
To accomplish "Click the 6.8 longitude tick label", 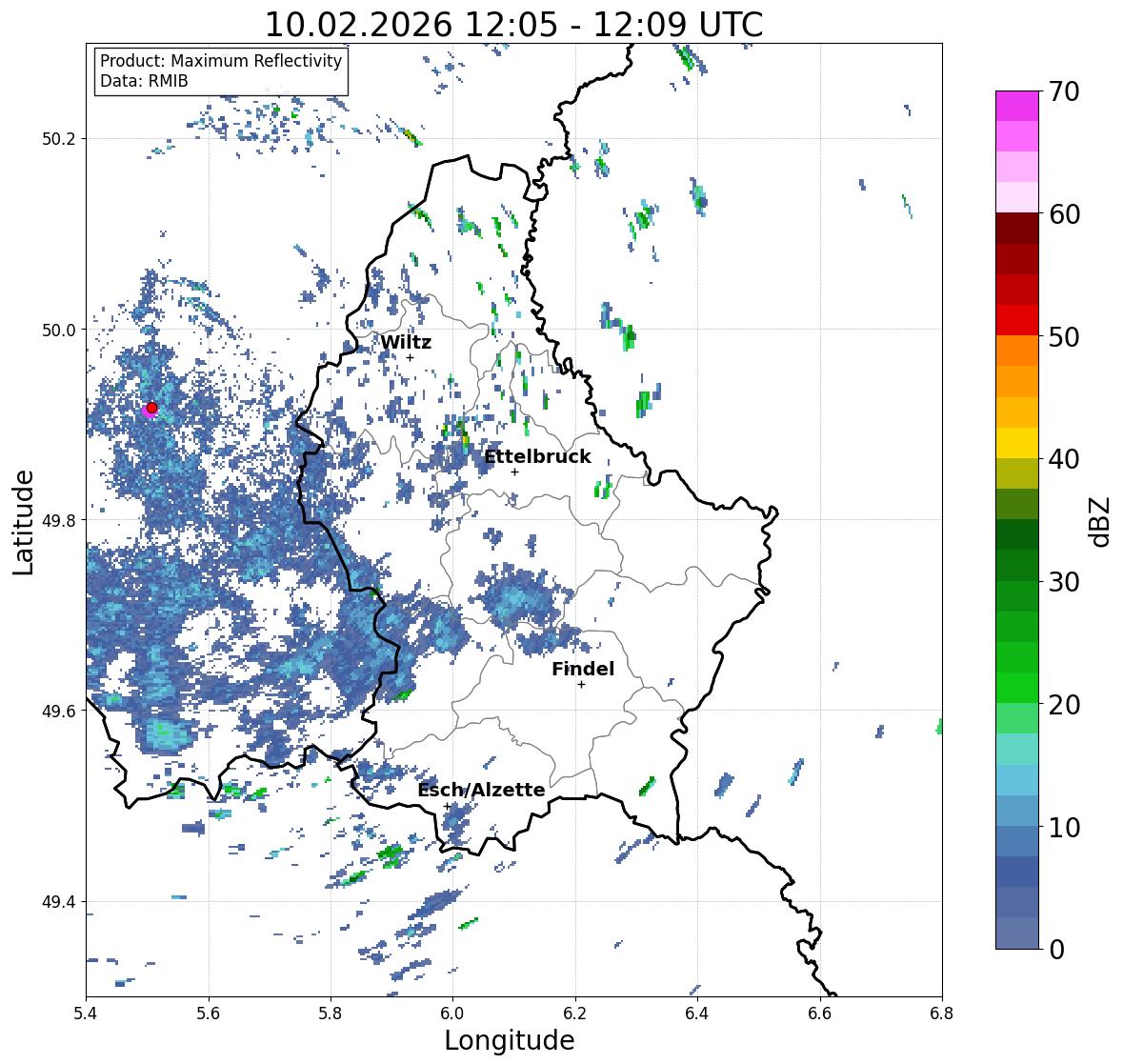I will point(942,1014).
